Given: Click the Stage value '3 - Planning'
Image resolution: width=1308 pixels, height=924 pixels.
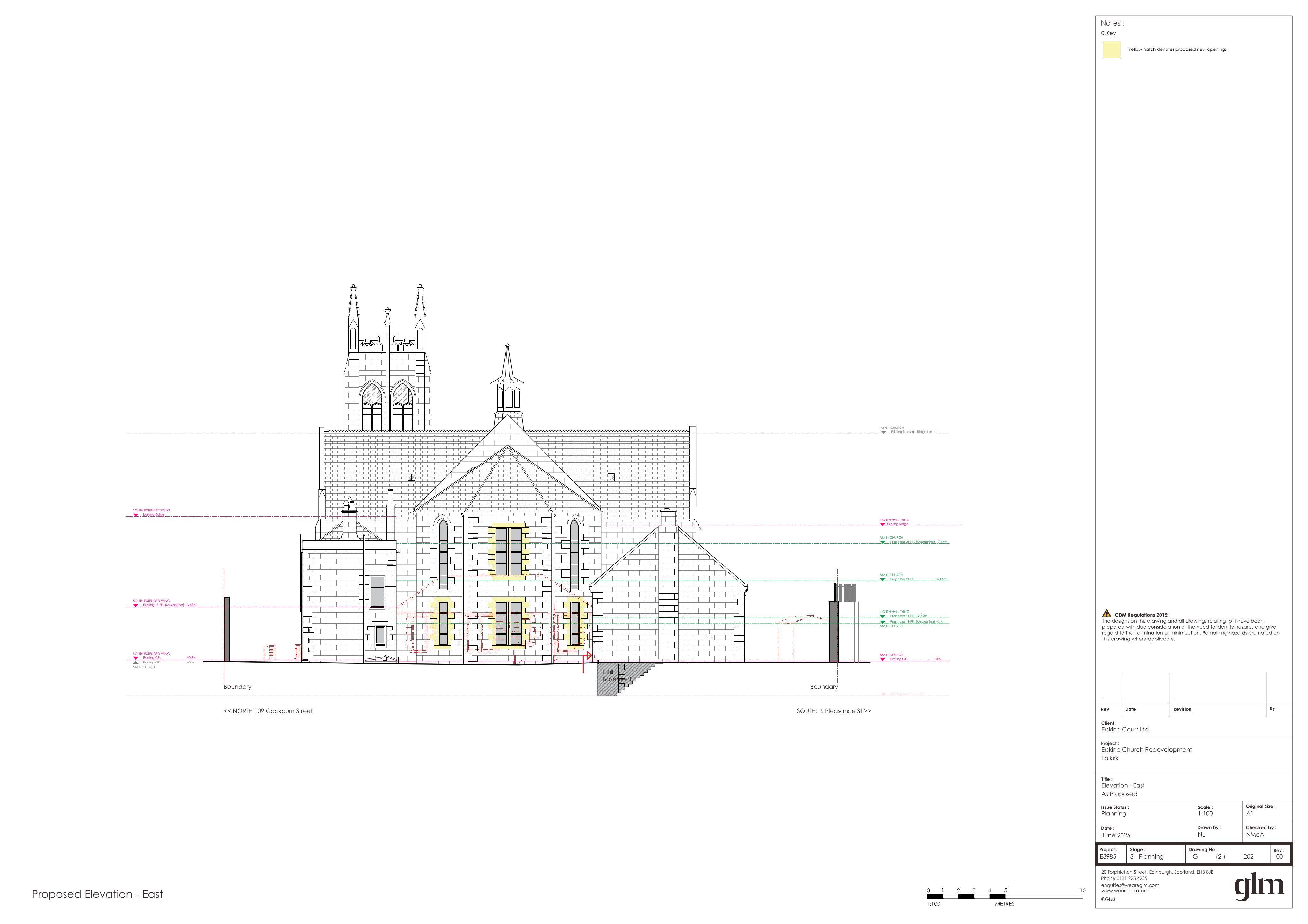Looking at the screenshot, I should [x=1147, y=857].
